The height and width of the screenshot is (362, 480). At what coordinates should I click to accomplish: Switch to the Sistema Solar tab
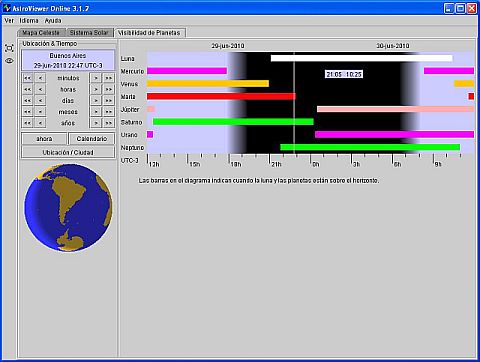89,33
